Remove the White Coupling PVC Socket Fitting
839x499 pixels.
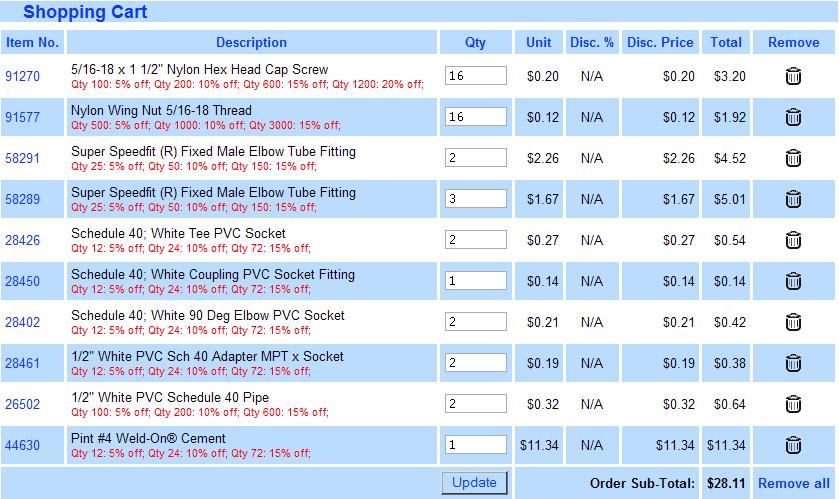[x=793, y=281]
